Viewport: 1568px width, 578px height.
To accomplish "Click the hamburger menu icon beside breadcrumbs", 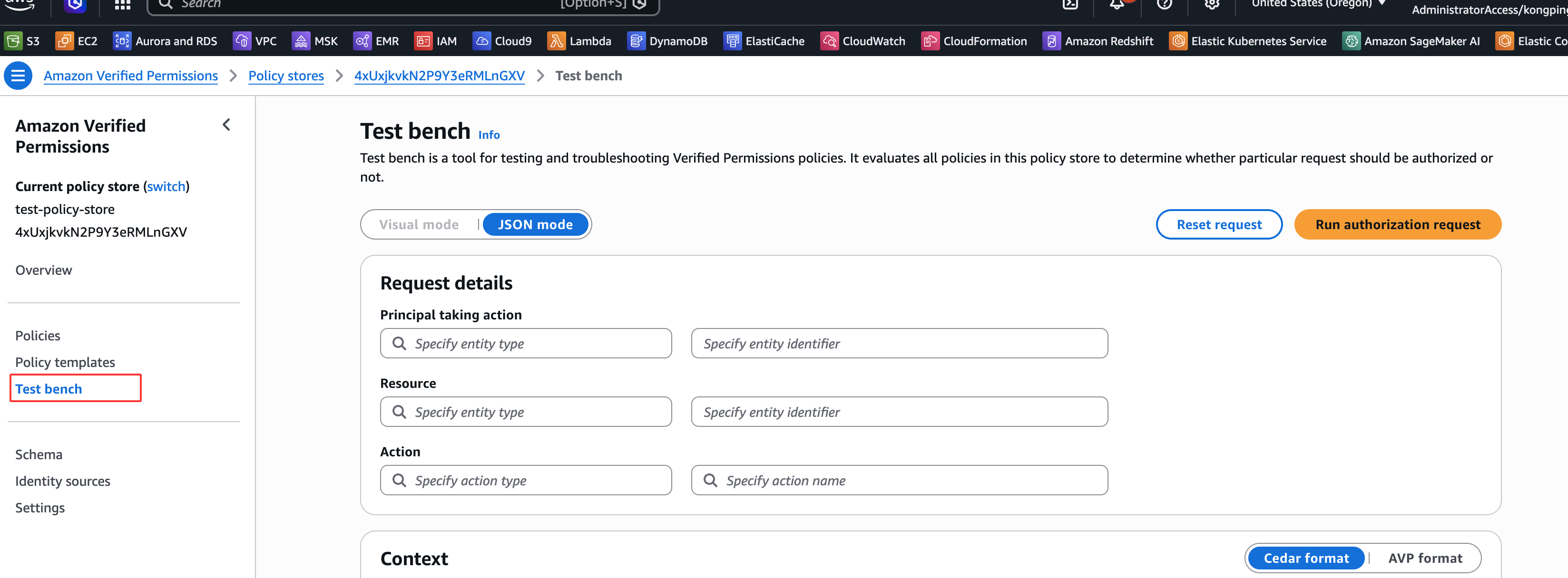I will point(18,76).
